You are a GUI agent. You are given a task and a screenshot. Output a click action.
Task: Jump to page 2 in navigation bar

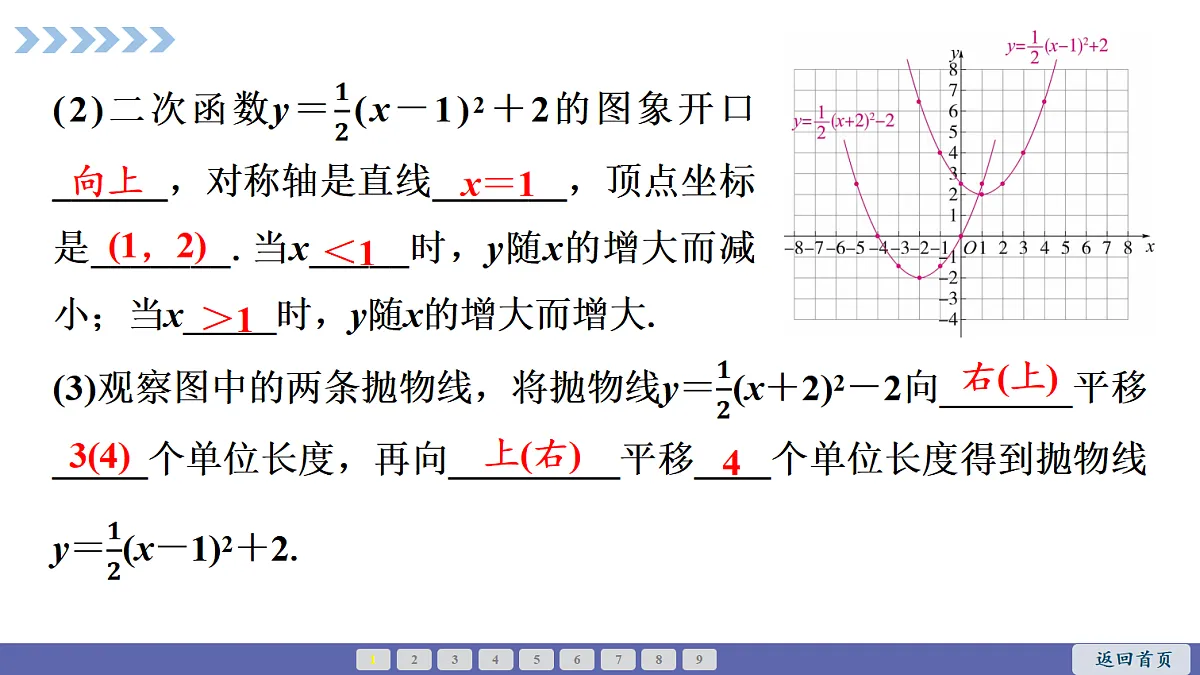(x=414, y=660)
